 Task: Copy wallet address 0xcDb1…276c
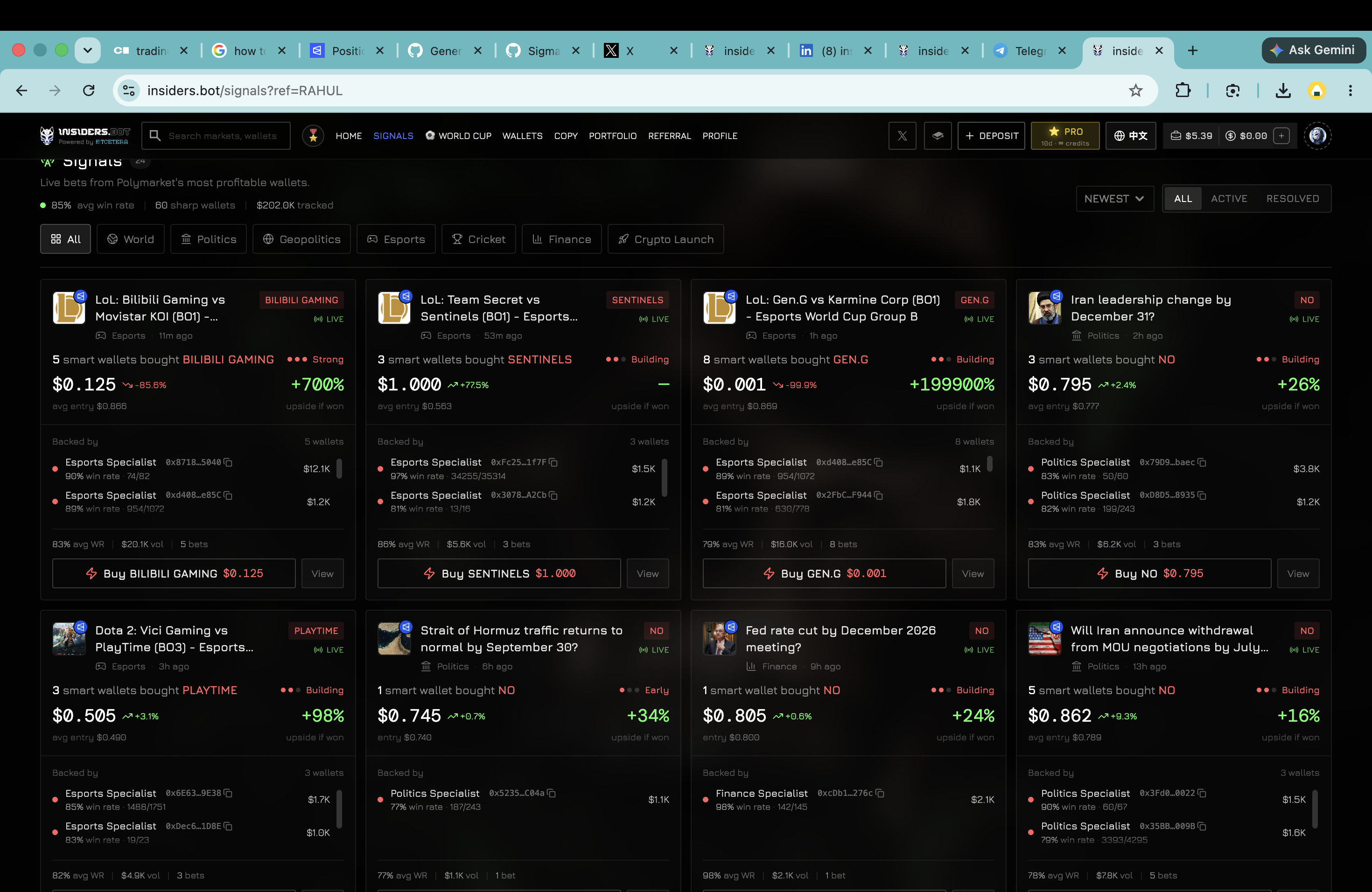pos(880,793)
